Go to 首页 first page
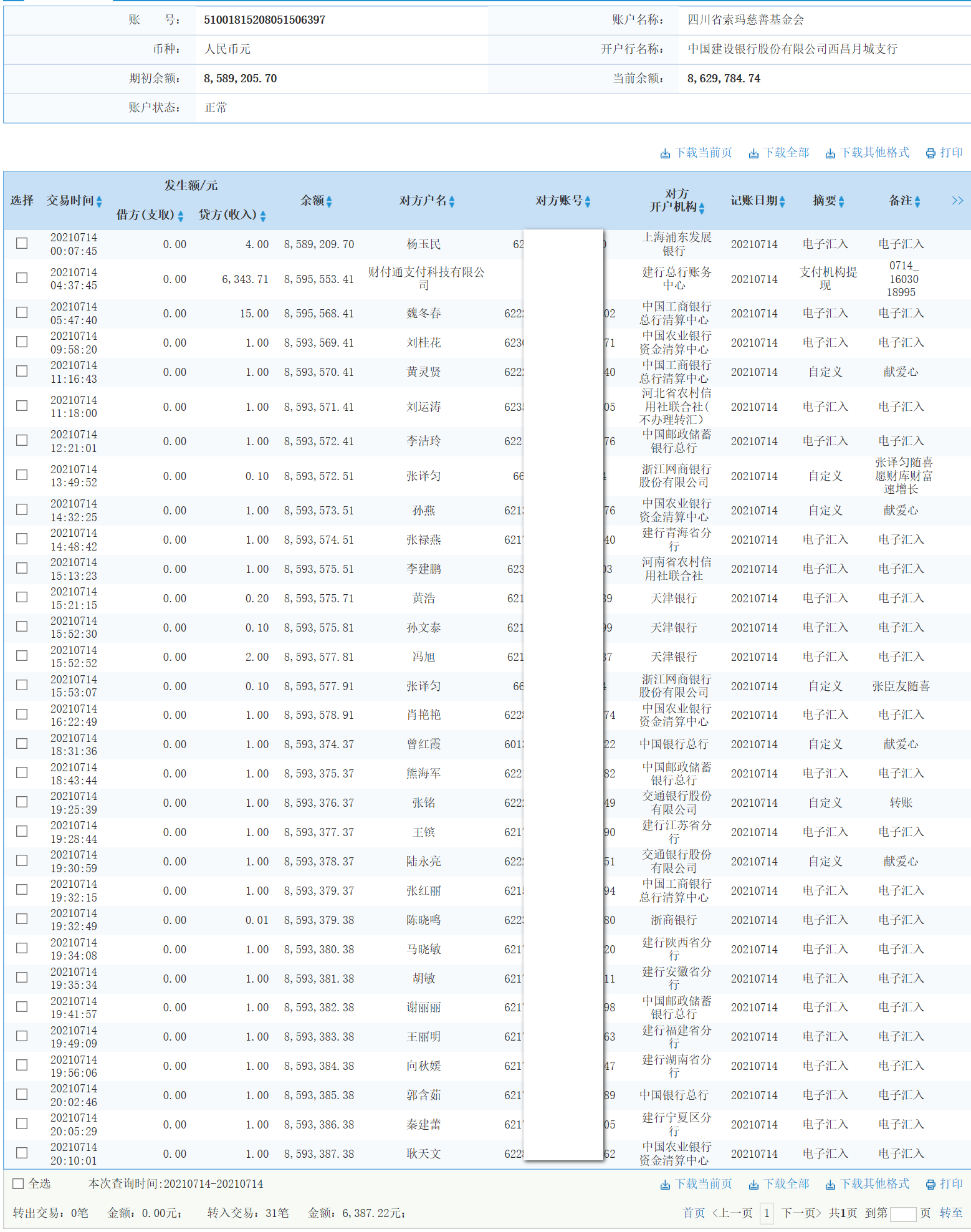The image size is (971, 1232). (x=694, y=1213)
